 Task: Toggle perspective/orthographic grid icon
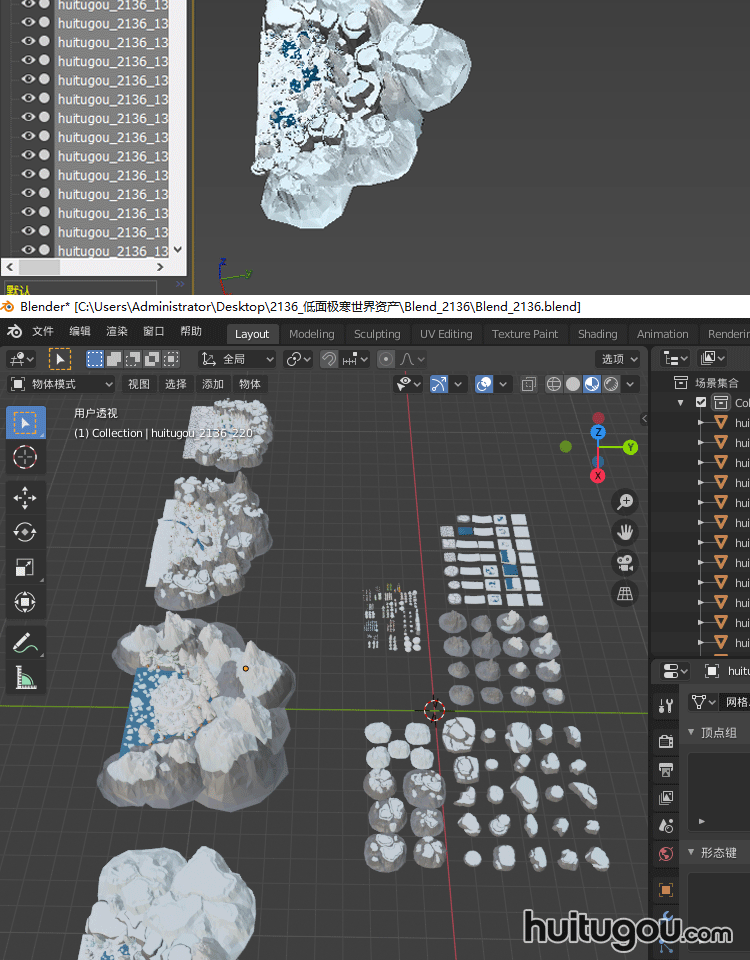pos(625,594)
